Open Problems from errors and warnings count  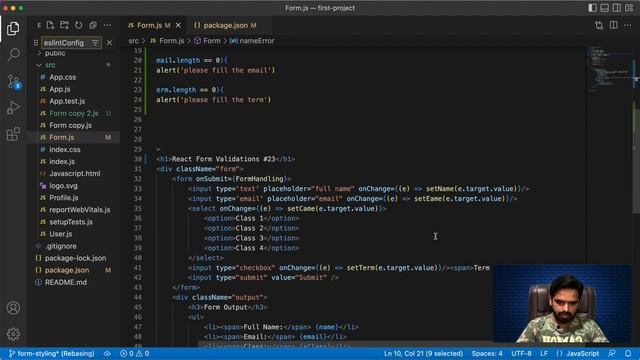134,353
